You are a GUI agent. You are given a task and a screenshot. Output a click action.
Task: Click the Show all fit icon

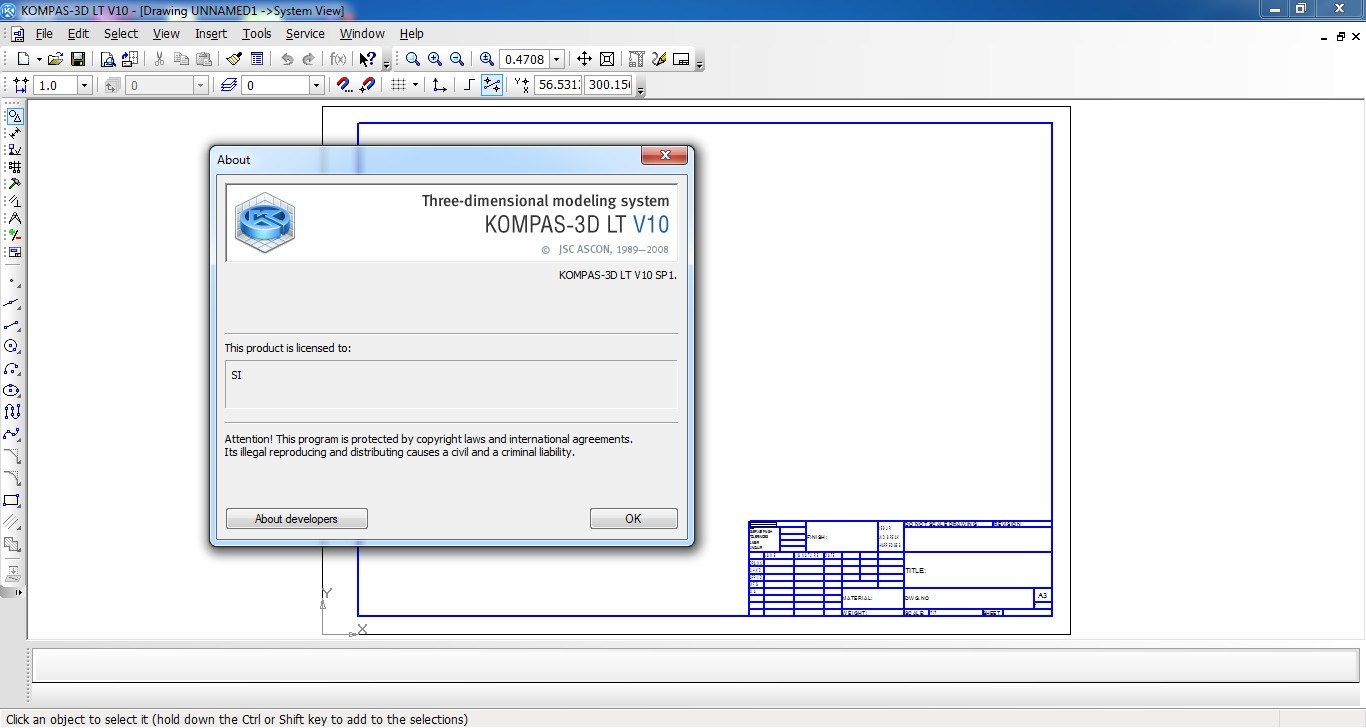[606, 59]
